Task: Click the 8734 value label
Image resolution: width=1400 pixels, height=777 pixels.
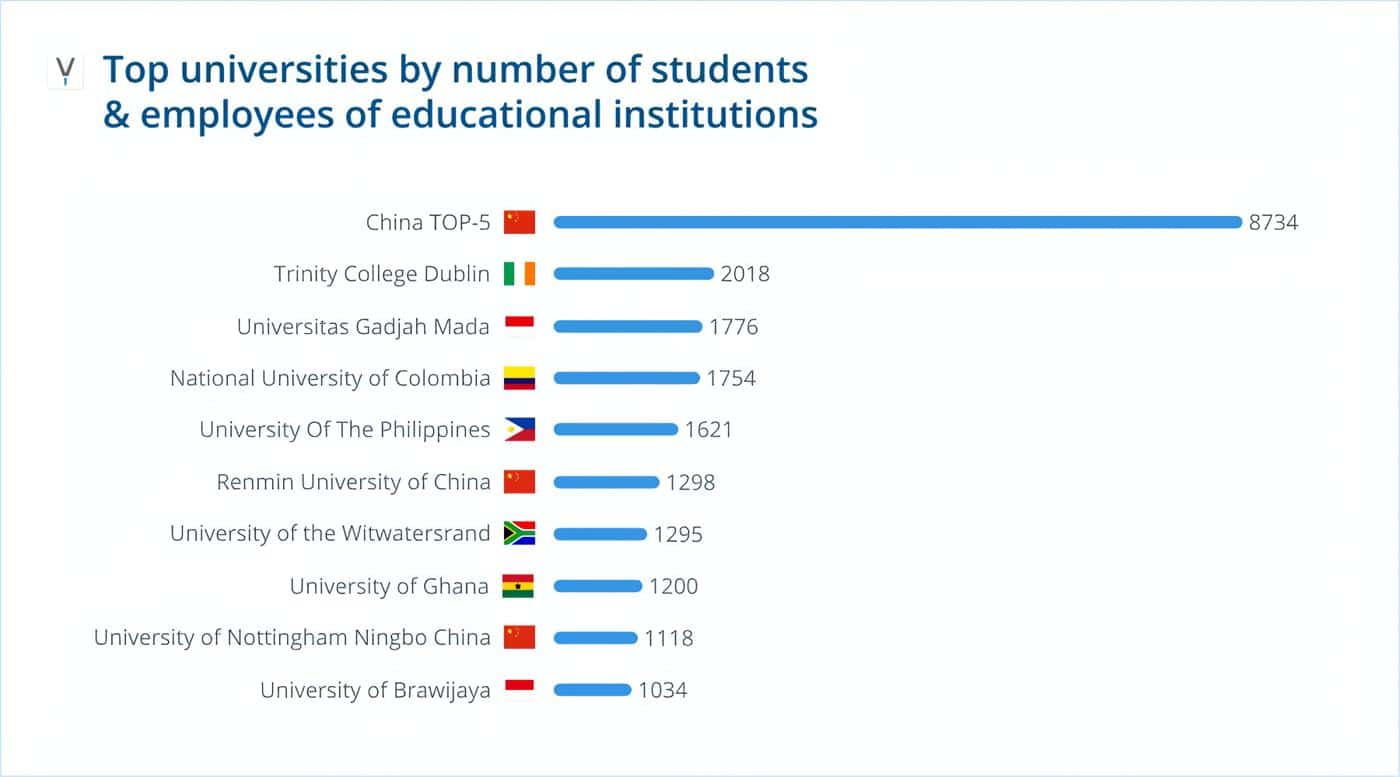Action: (x=1273, y=222)
